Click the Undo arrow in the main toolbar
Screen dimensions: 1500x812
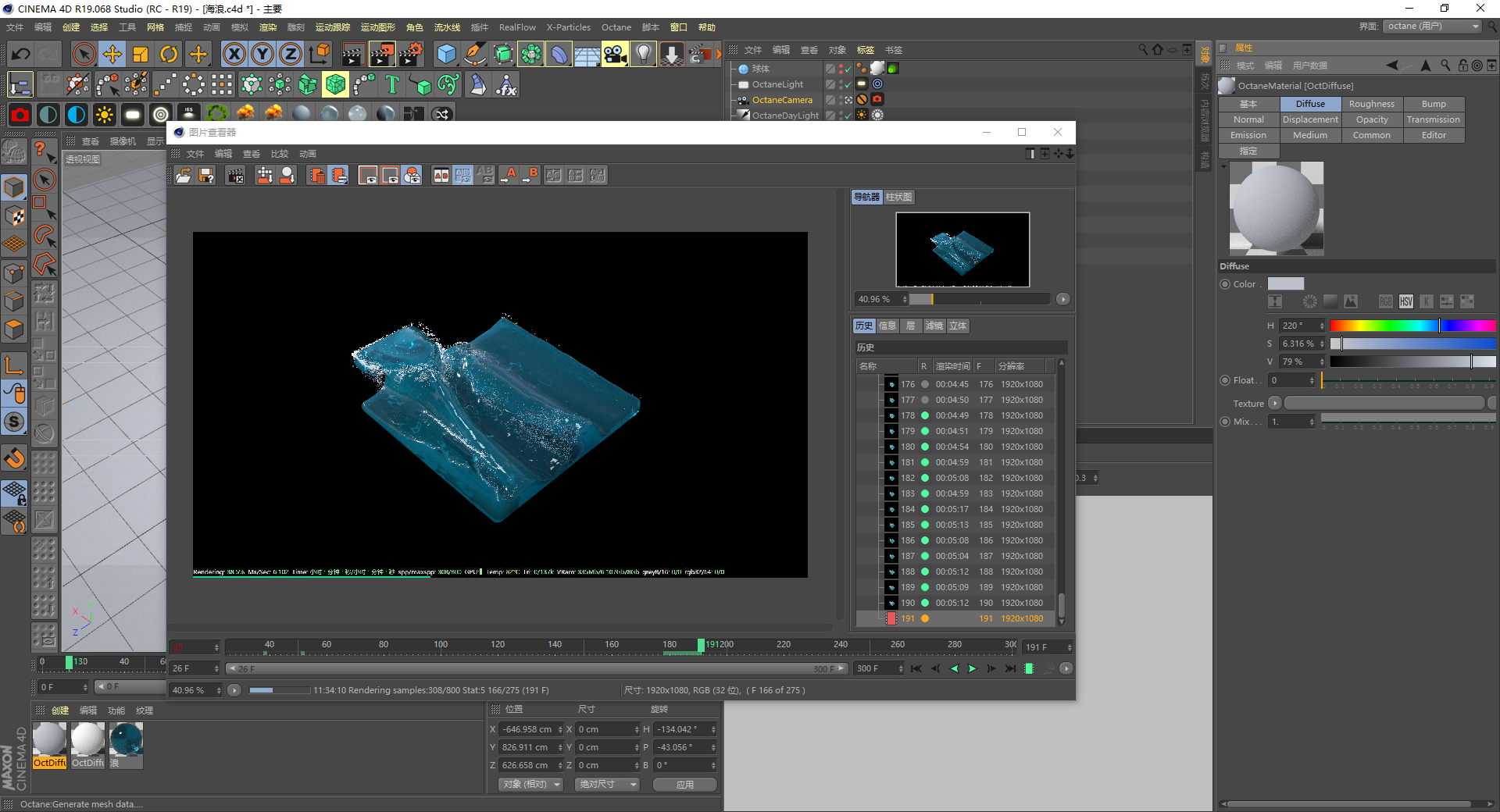pyautogui.click(x=21, y=54)
